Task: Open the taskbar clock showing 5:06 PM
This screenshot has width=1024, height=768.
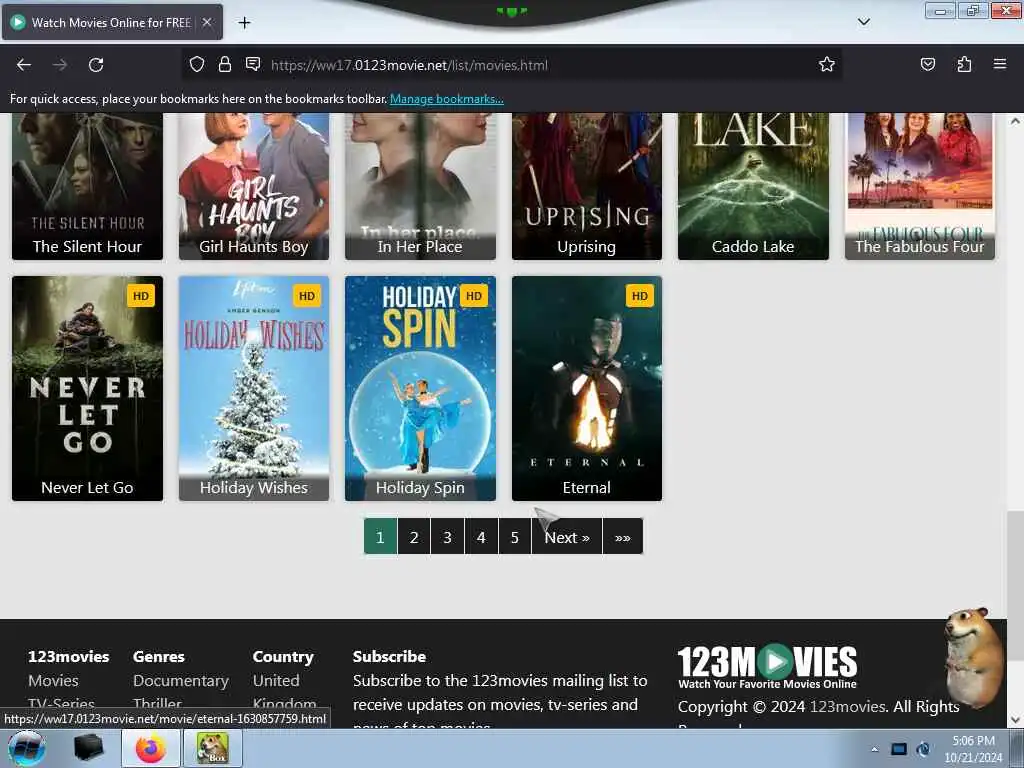Action: (973, 749)
